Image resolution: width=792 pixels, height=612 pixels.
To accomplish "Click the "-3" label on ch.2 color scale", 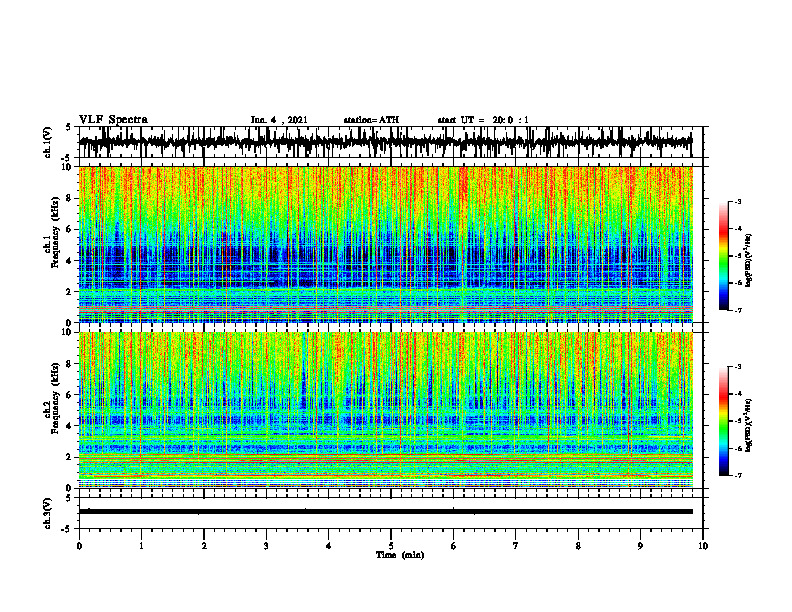I will click(737, 367).
